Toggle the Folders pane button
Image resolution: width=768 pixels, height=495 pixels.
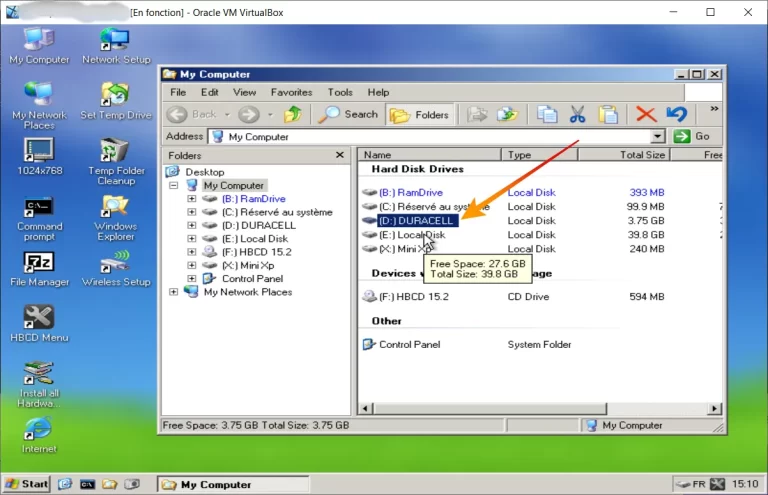point(420,115)
